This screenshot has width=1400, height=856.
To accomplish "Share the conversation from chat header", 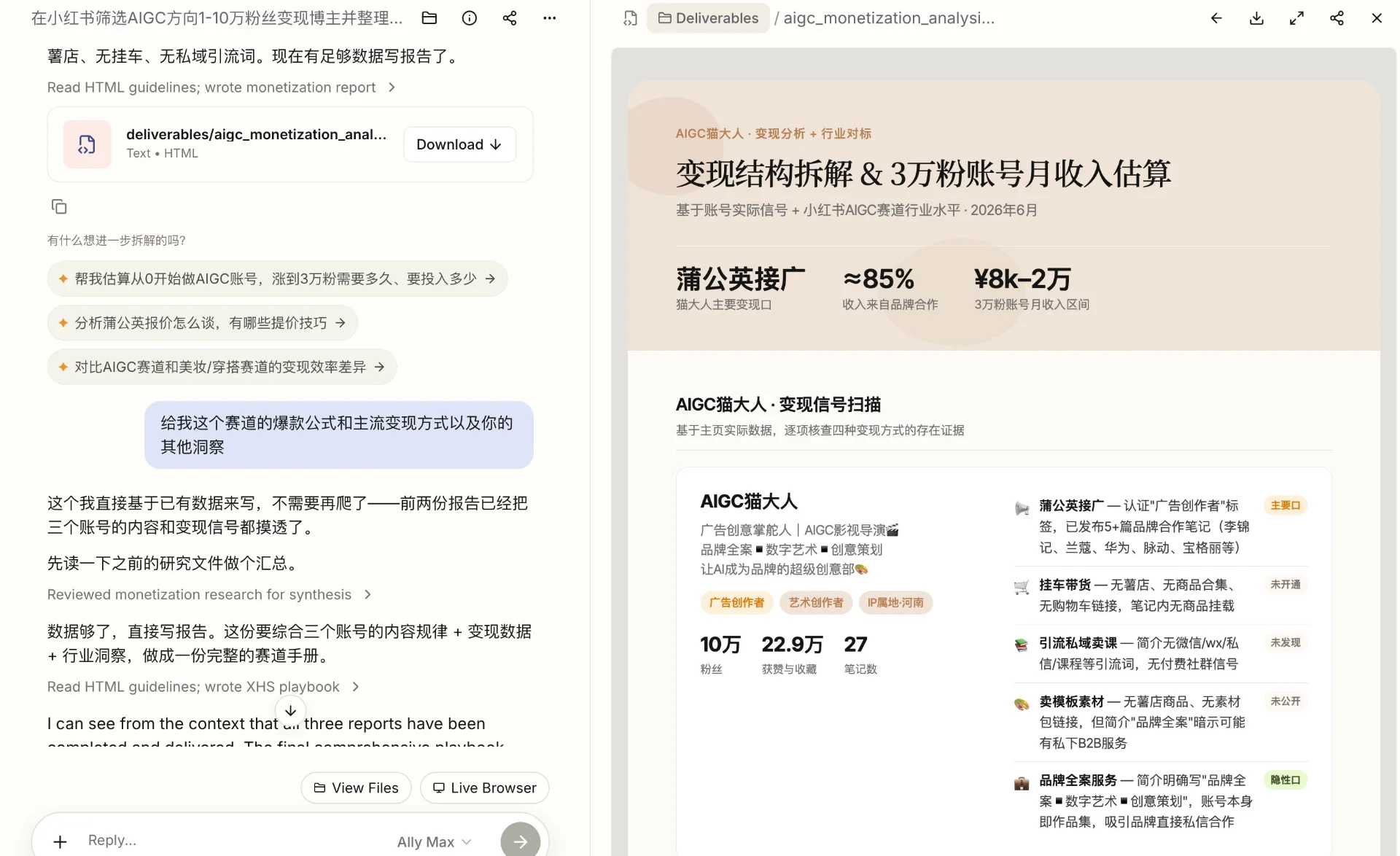I will pyautogui.click(x=510, y=18).
